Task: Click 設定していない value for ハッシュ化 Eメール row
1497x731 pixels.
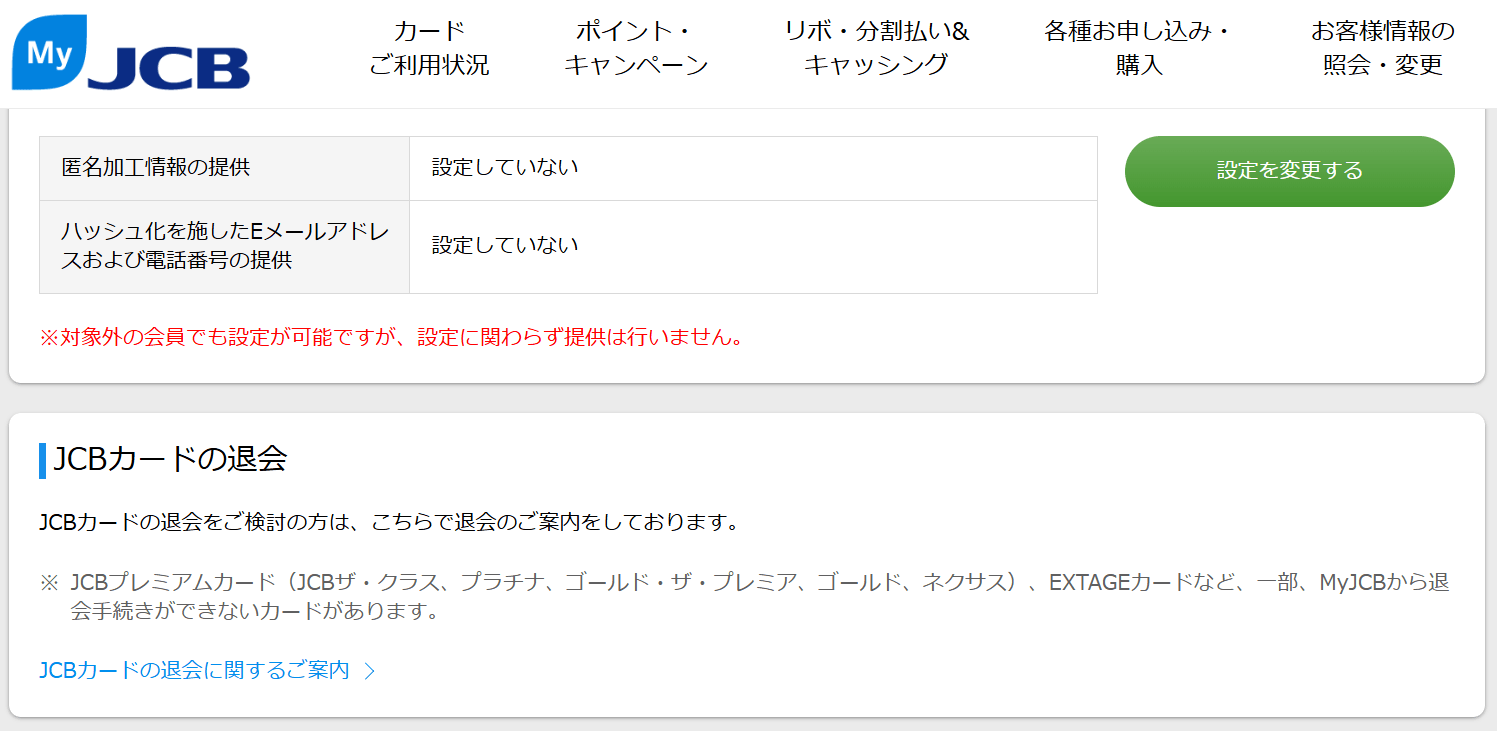Action: [505, 246]
